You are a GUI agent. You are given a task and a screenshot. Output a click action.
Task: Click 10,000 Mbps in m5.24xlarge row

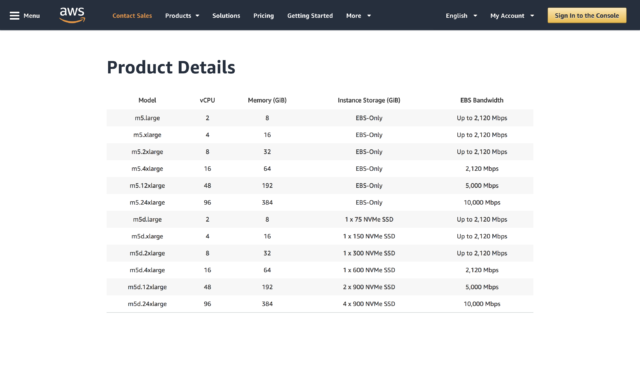pos(482,202)
